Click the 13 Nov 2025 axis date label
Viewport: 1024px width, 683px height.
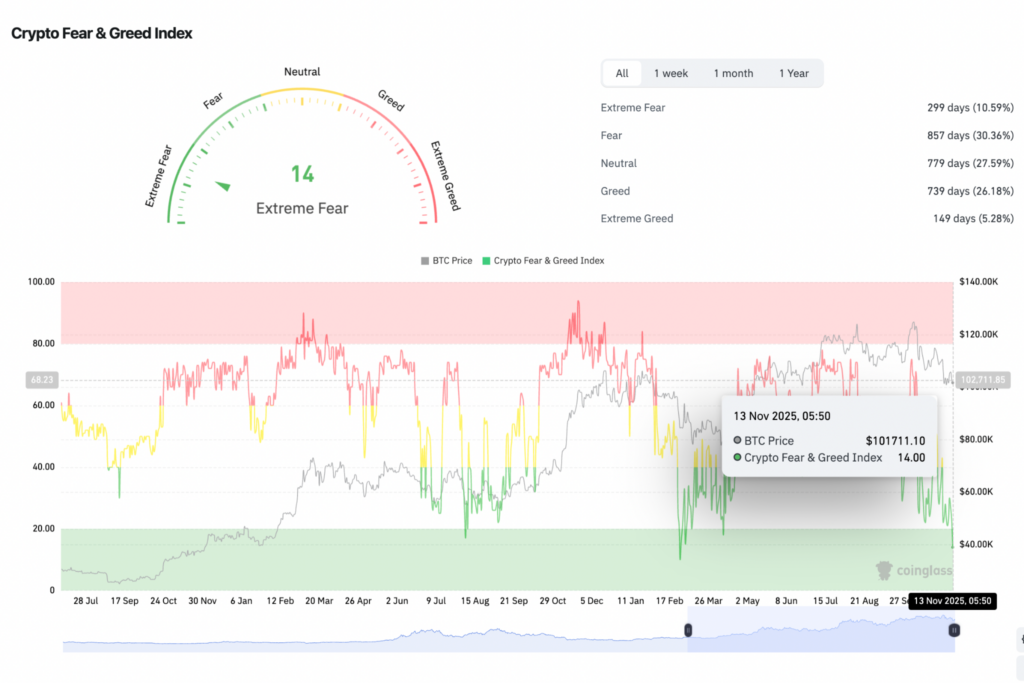coord(952,601)
